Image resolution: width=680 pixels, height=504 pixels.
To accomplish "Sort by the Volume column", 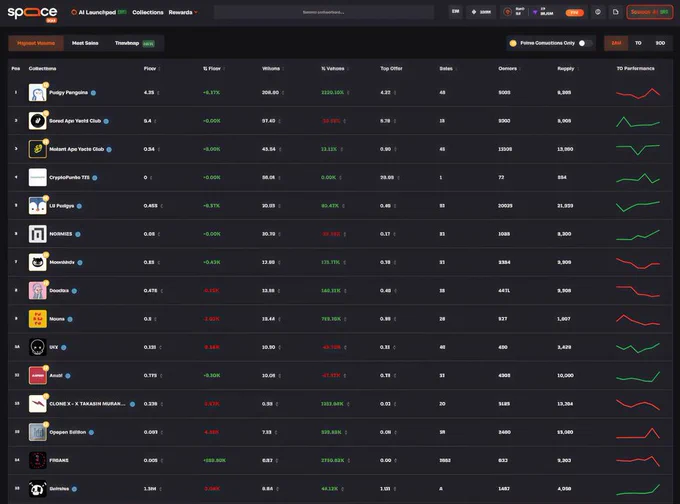I will (x=272, y=69).
